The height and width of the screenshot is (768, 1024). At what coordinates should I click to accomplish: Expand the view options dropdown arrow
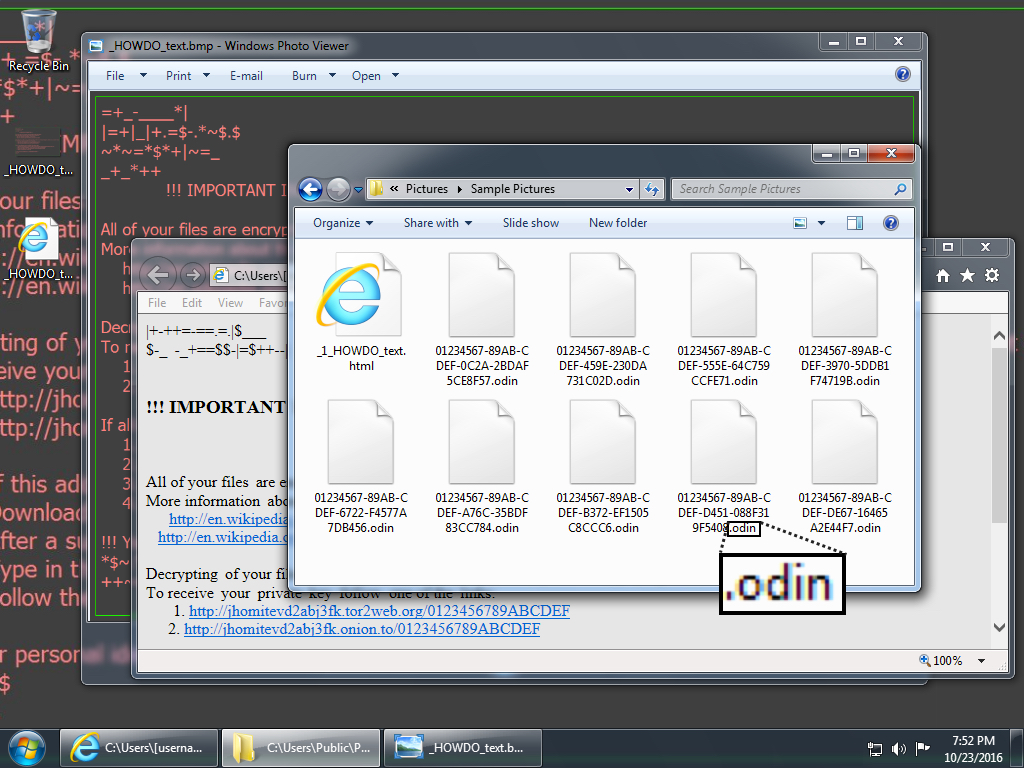[x=822, y=223]
